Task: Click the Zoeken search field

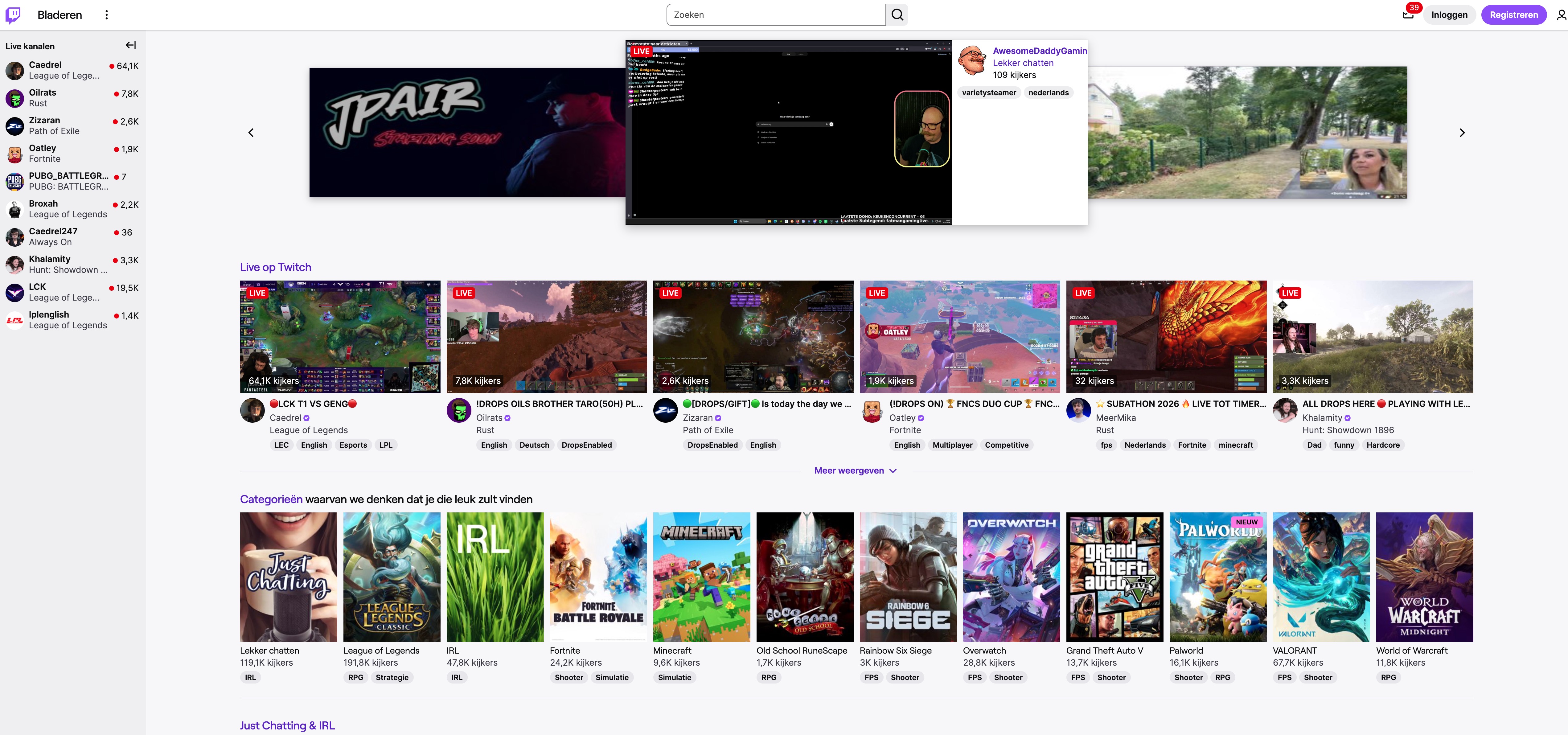Action: tap(776, 14)
